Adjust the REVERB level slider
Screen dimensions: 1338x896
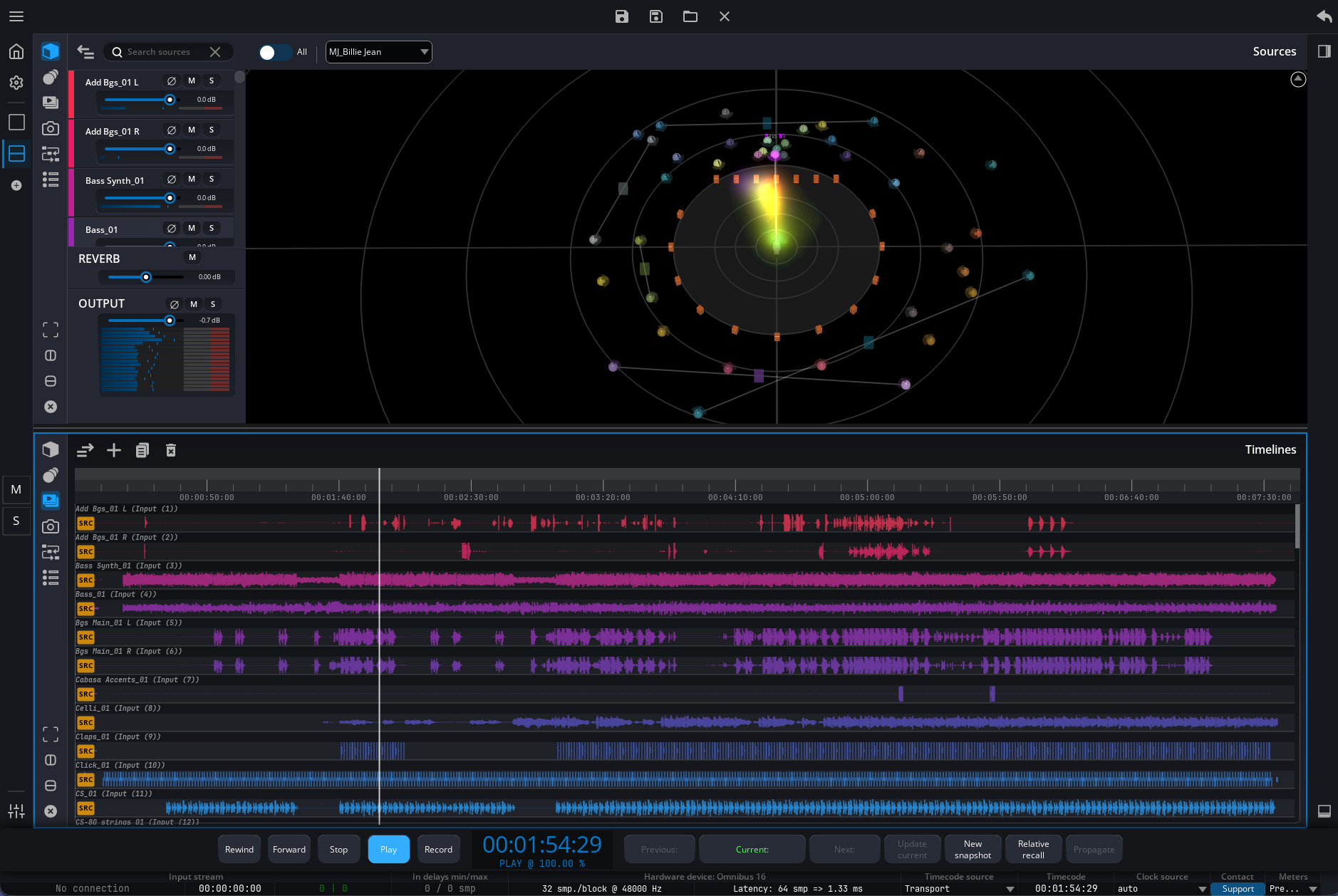pos(146,277)
